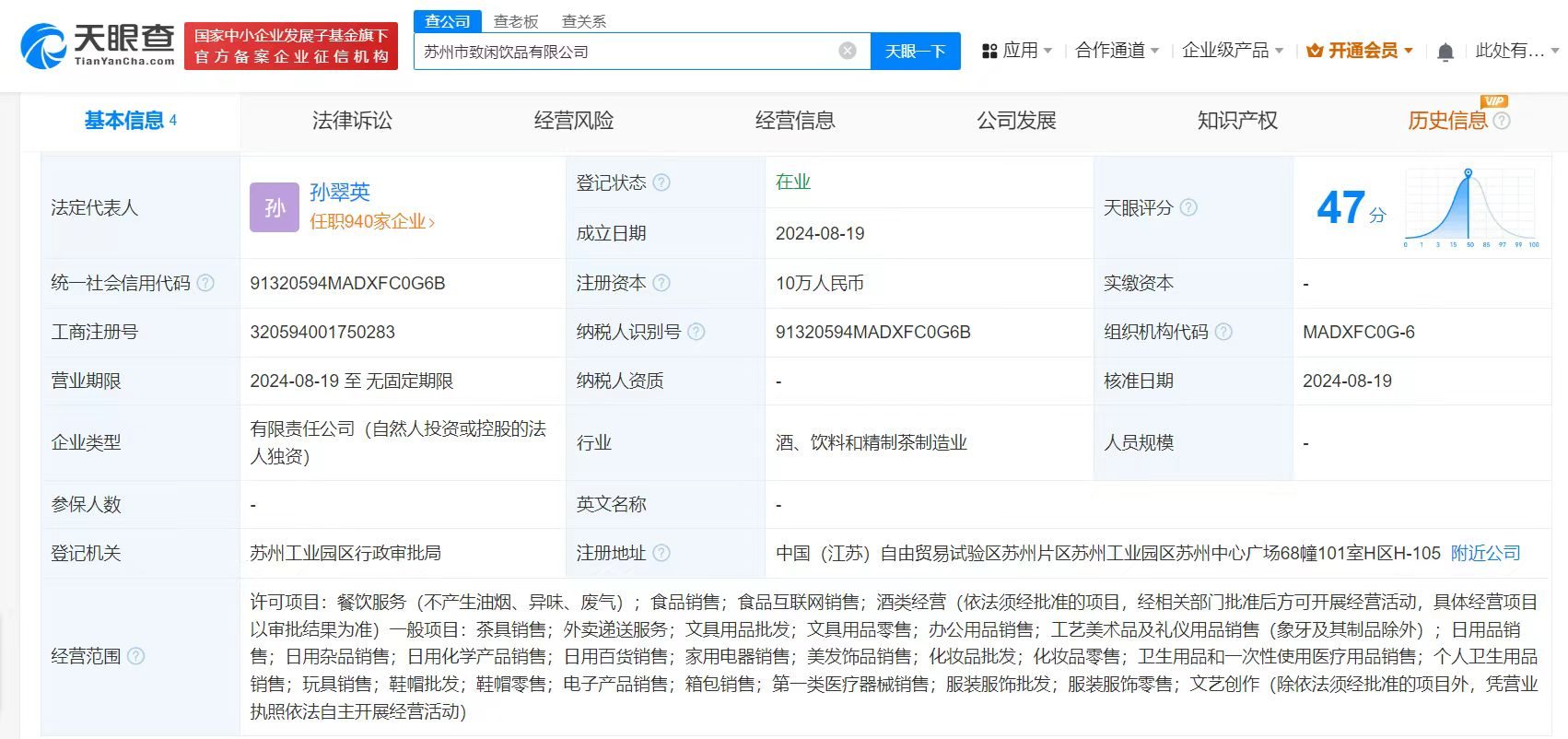Click the 47分 score value

click(1351, 208)
